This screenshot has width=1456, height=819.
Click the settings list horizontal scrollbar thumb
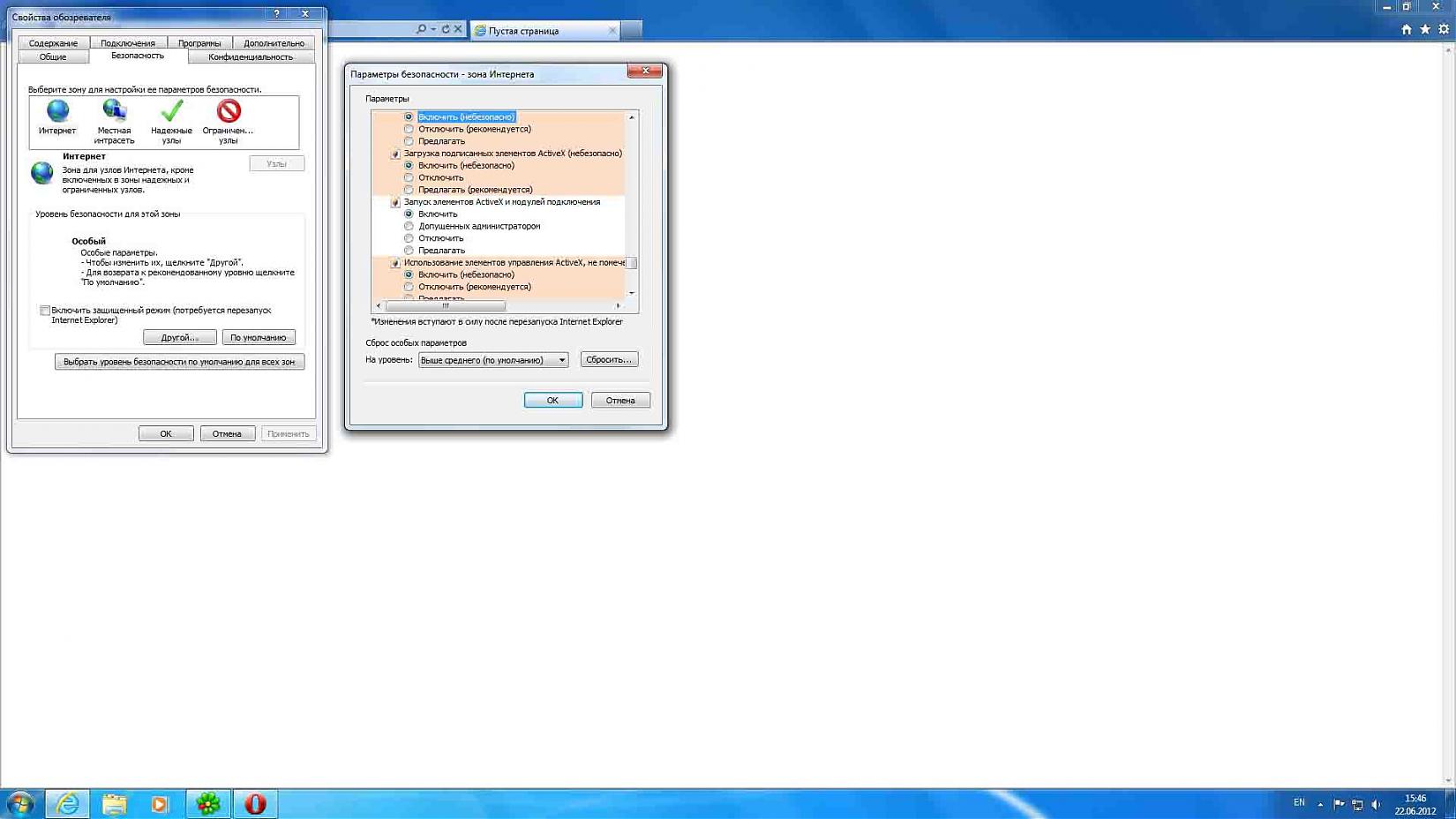click(x=446, y=306)
